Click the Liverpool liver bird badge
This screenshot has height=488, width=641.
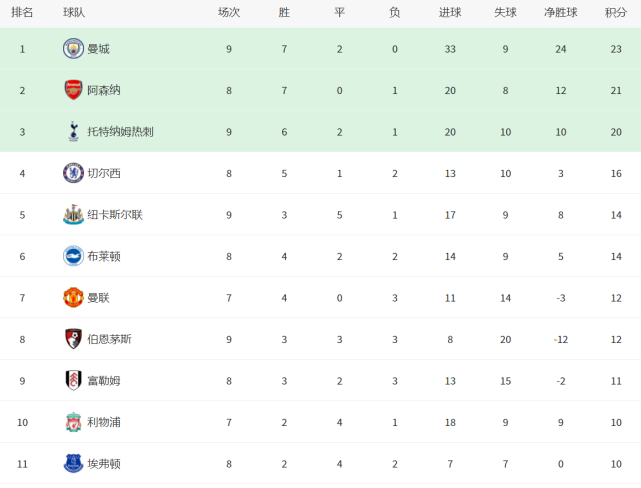74,422
